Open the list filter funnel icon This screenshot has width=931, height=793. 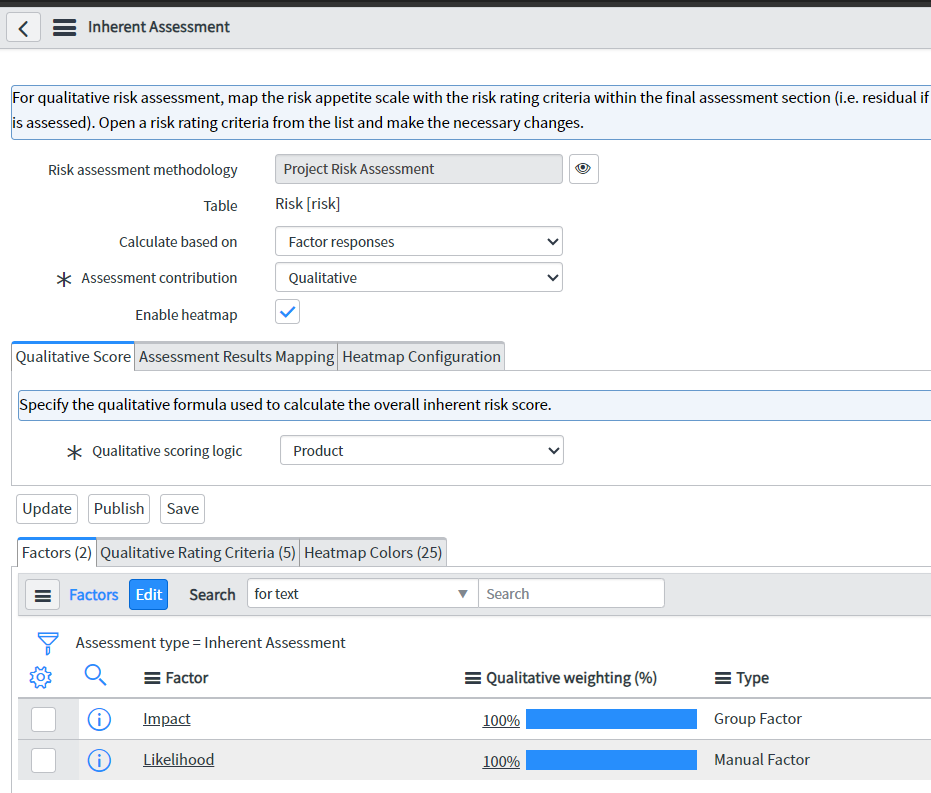(x=46, y=643)
